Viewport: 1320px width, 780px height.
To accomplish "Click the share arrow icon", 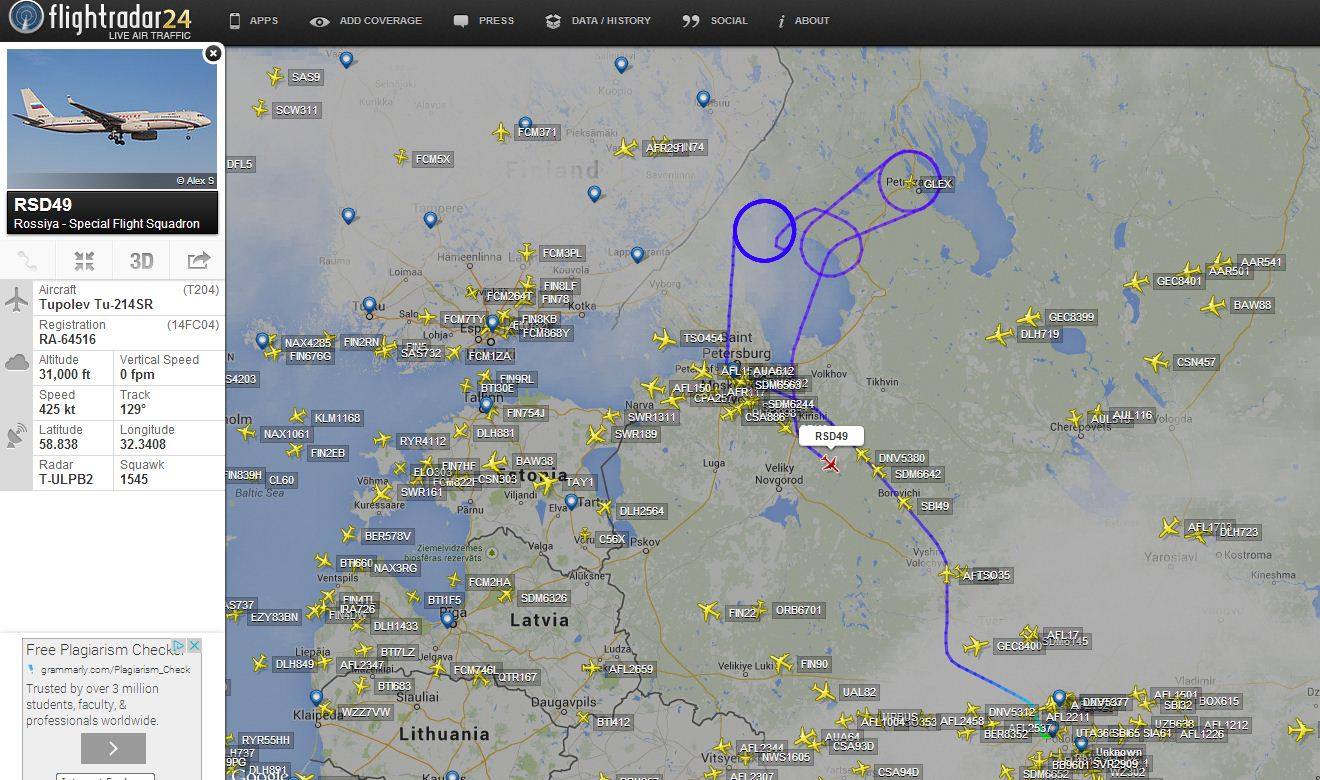I will pyautogui.click(x=198, y=261).
